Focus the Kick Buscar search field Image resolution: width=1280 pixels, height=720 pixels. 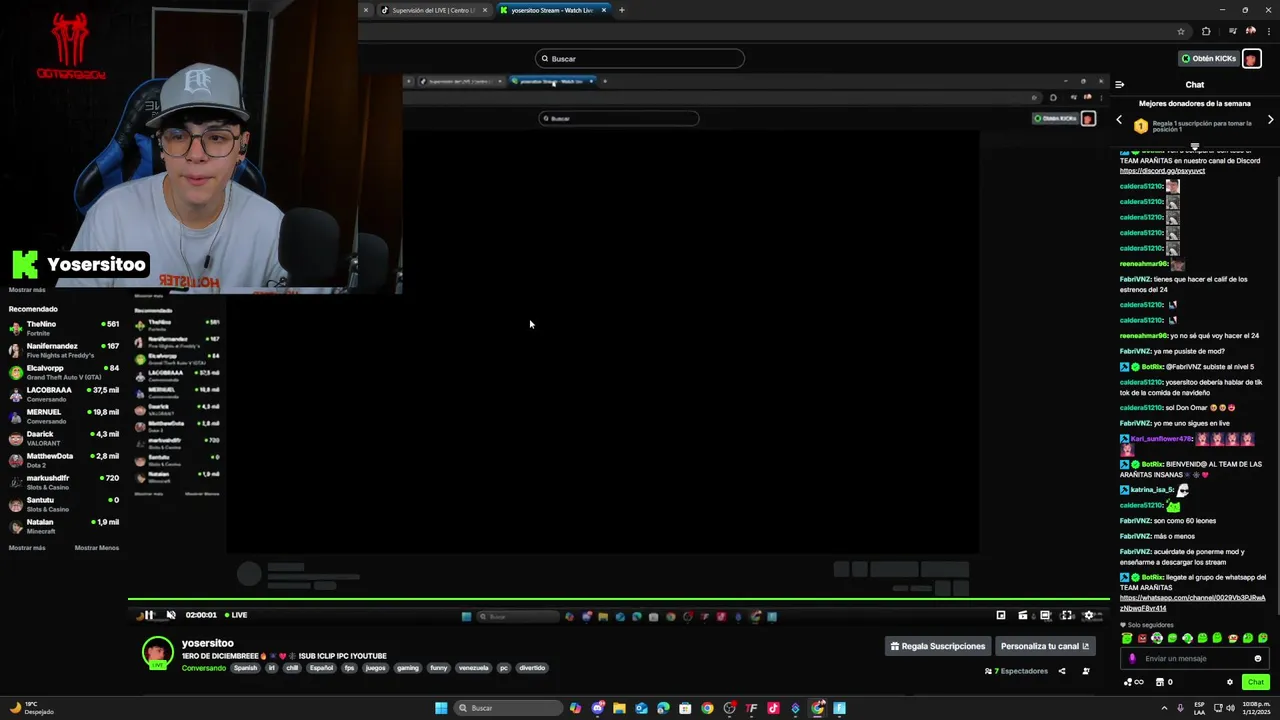640,59
